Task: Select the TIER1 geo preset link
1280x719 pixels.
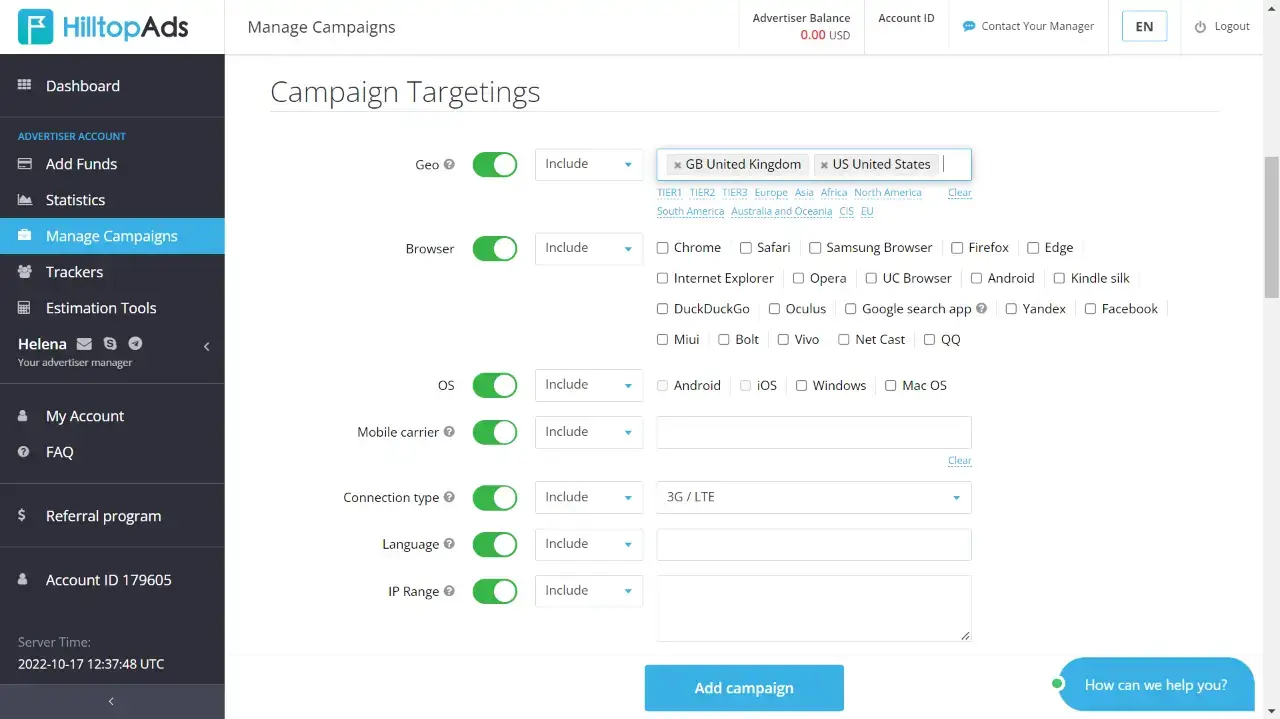Action: coord(669,193)
